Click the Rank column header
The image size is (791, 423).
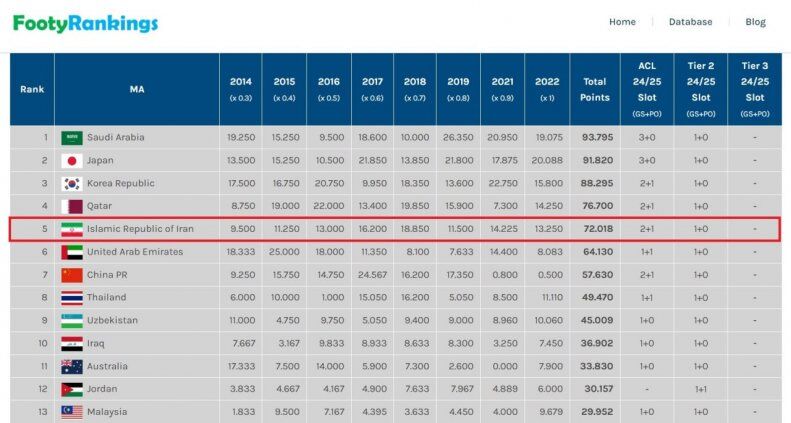coord(32,89)
